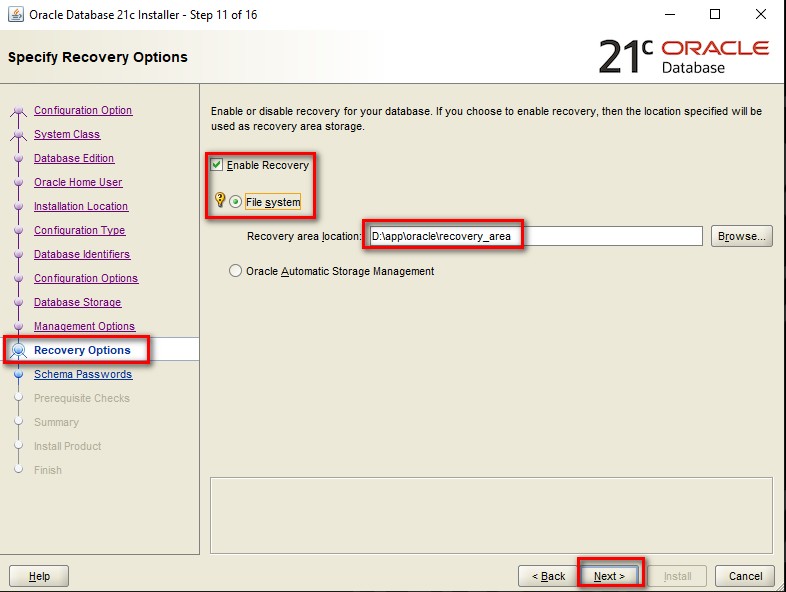Open the Schema Passwords step
This screenshot has width=786, height=592.
(83, 374)
